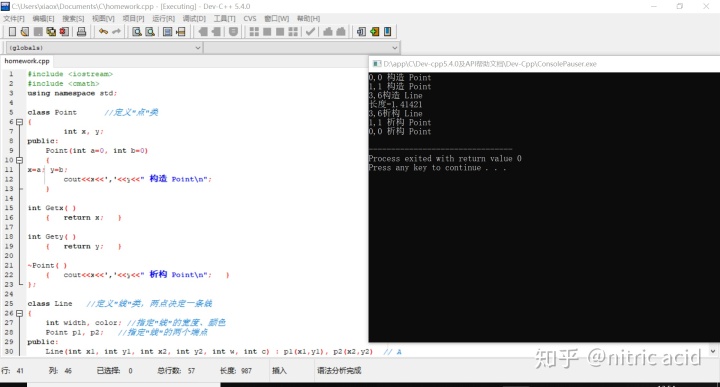
Task: Click the greyed Redo arrow icon
Action: tap(116, 32)
